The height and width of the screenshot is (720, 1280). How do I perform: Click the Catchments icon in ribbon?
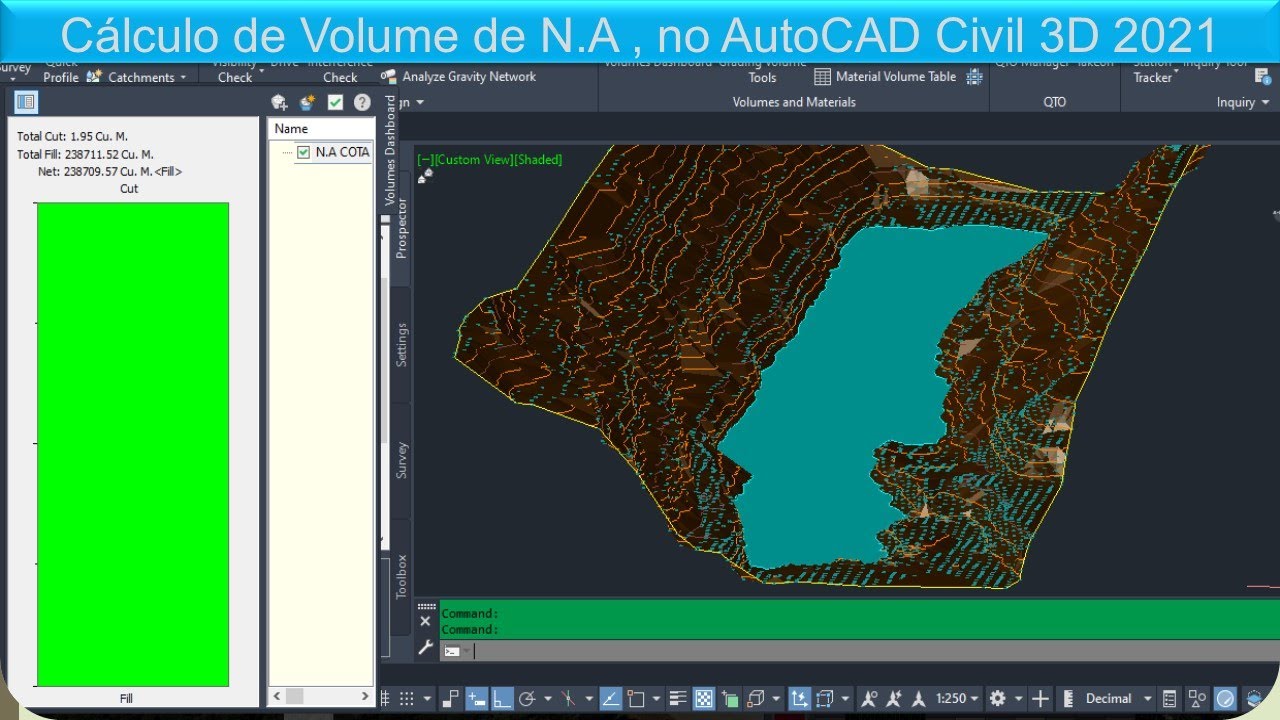pos(94,77)
